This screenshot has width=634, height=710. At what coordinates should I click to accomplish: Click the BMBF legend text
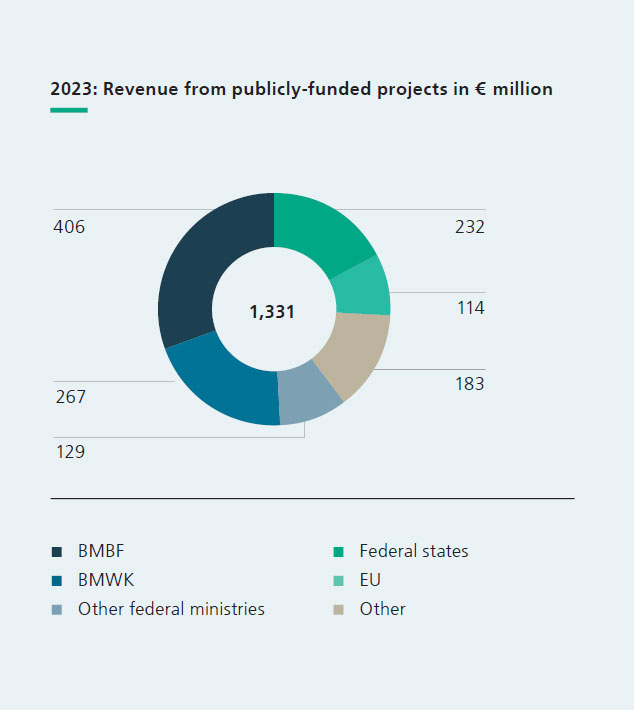coord(101,551)
